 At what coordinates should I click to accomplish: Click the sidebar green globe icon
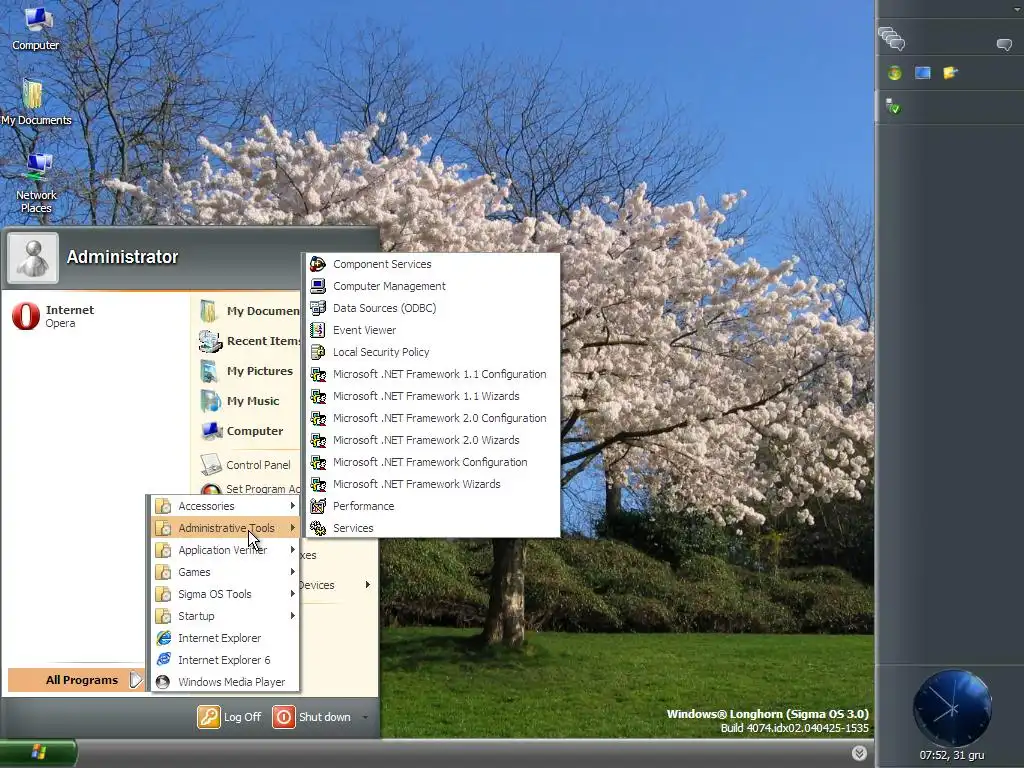click(x=895, y=73)
